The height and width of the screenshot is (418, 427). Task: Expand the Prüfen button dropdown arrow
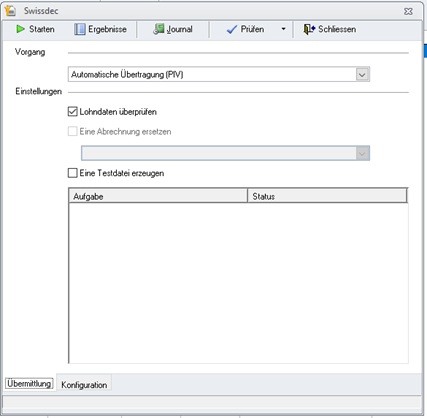point(283,29)
